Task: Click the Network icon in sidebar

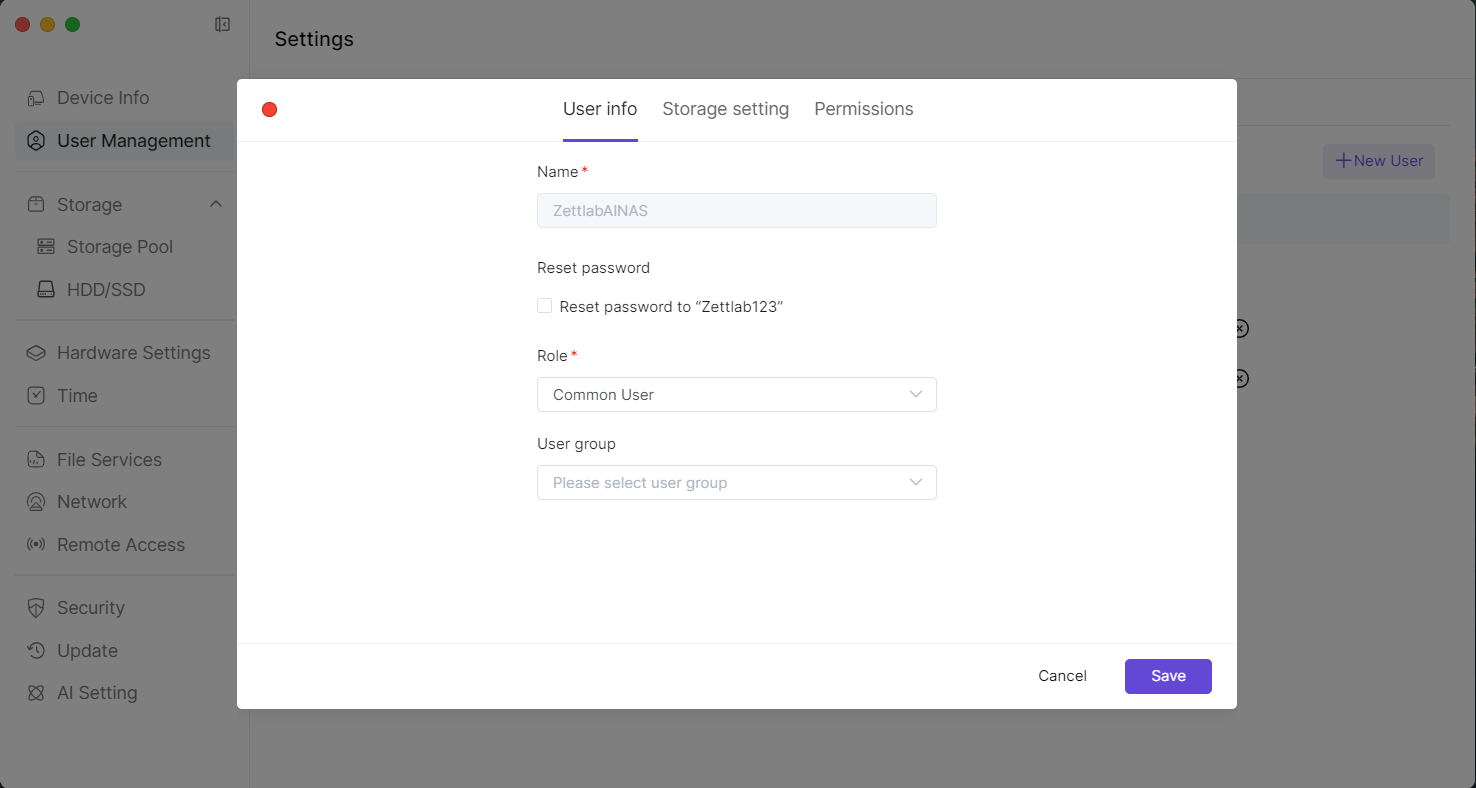Action: point(36,502)
